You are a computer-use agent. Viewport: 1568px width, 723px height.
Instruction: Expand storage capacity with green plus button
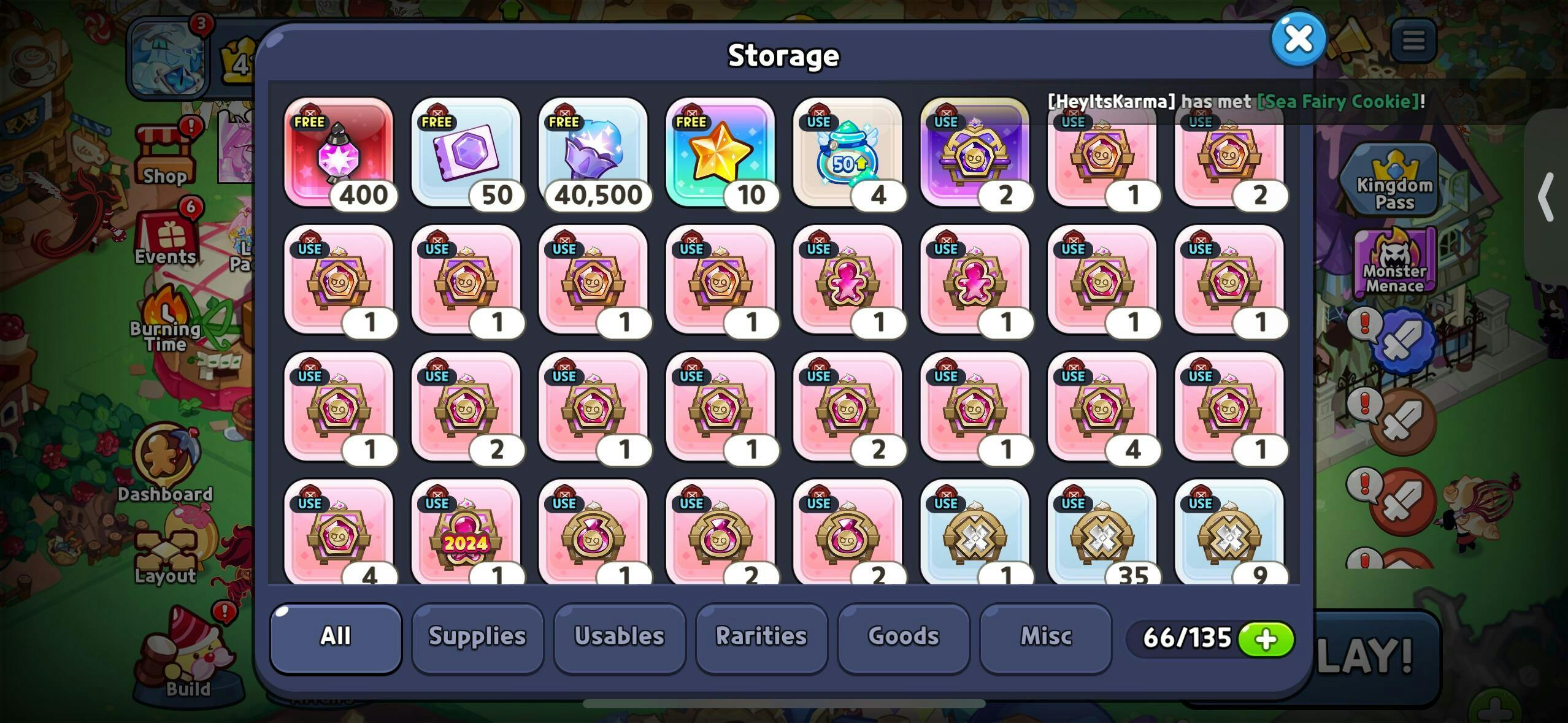pos(1266,640)
